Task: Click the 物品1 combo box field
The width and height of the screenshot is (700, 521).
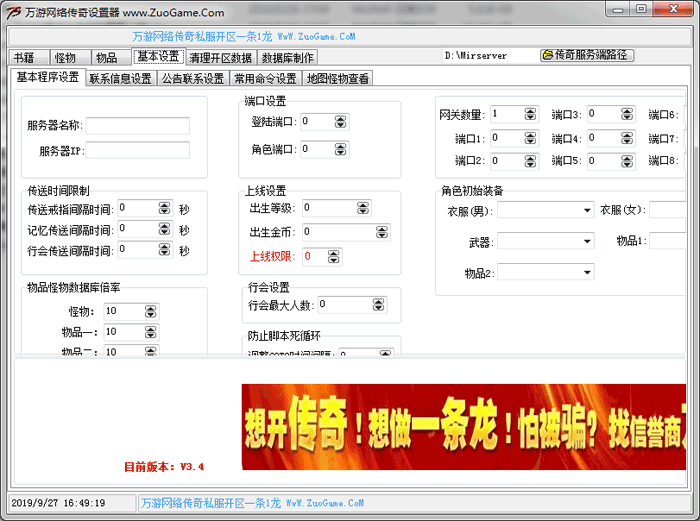Action: pos(667,241)
